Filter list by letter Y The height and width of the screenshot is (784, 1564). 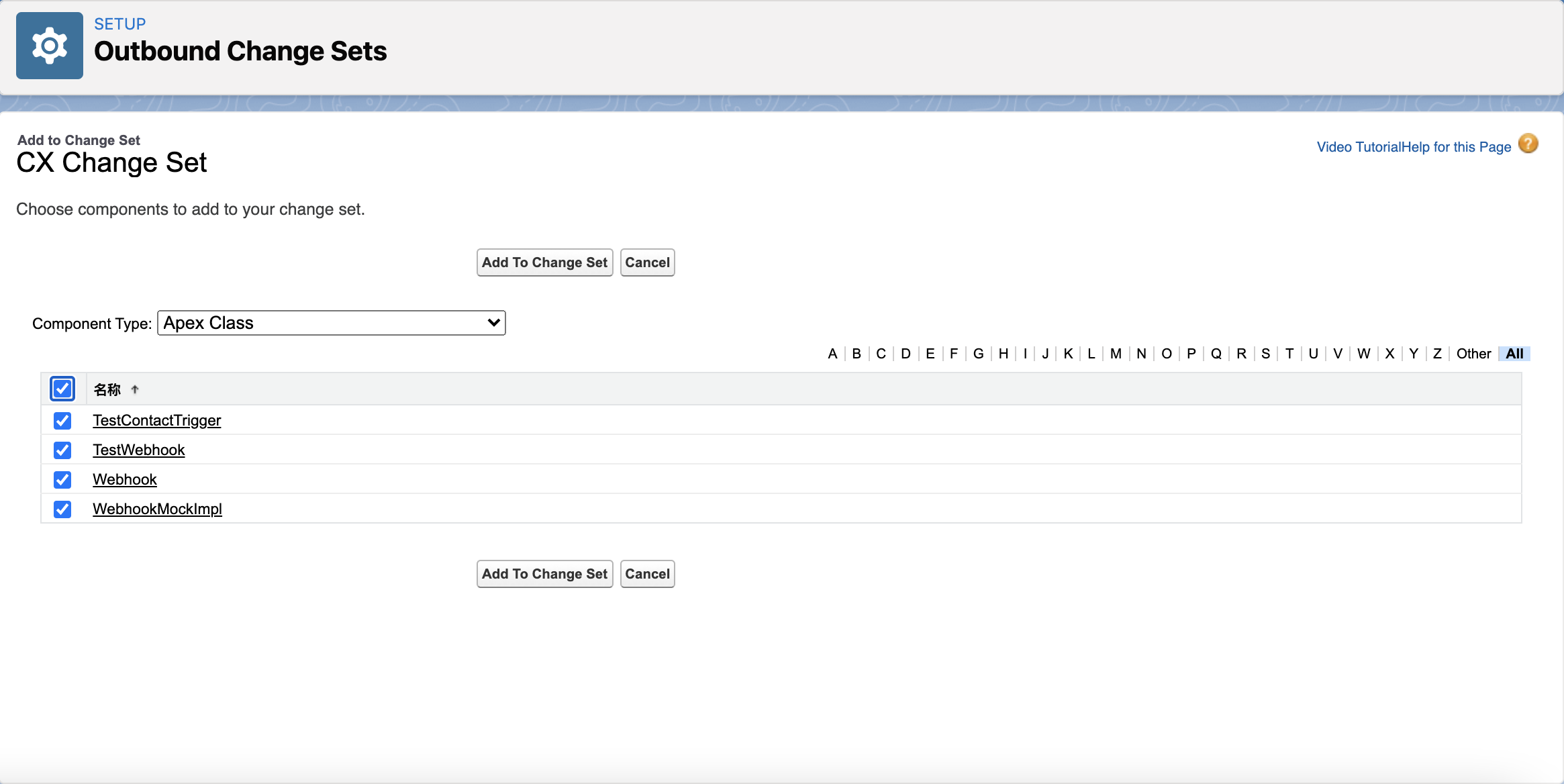[1414, 354]
